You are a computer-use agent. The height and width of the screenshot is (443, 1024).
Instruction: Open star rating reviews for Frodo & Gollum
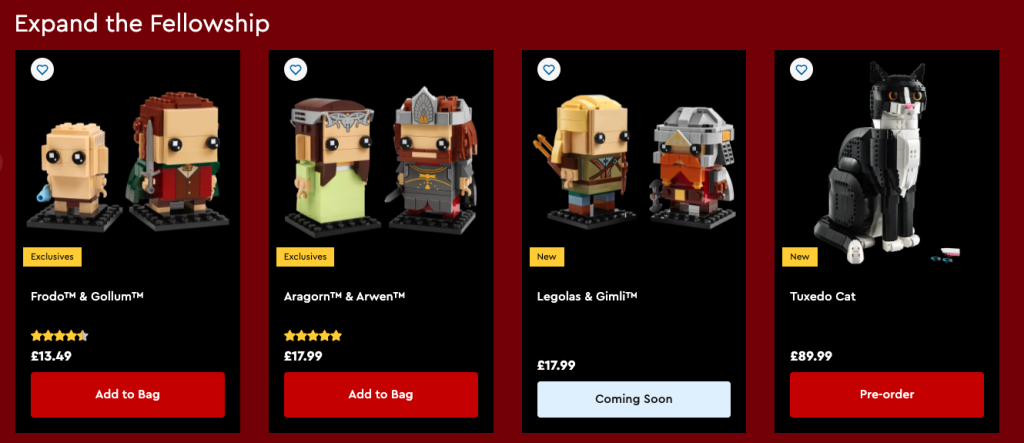[59, 336]
